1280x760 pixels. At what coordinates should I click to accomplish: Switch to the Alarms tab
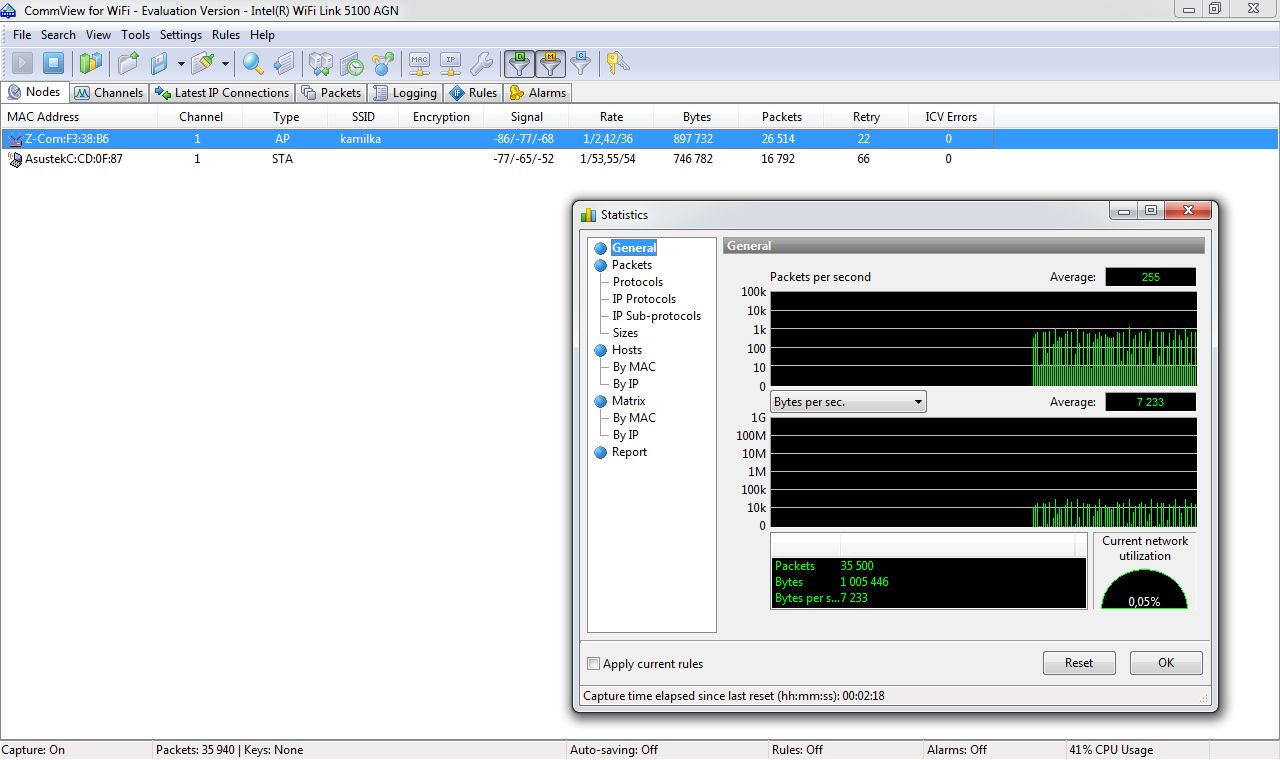(538, 93)
